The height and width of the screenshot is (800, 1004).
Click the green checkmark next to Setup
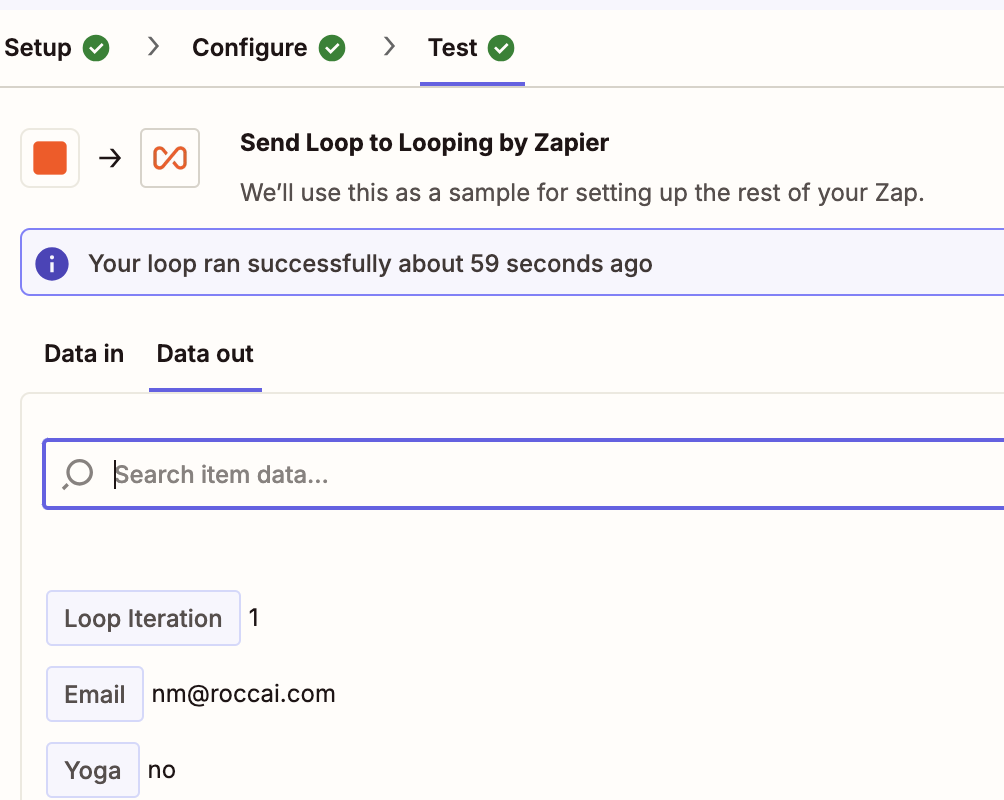[96, 48]
